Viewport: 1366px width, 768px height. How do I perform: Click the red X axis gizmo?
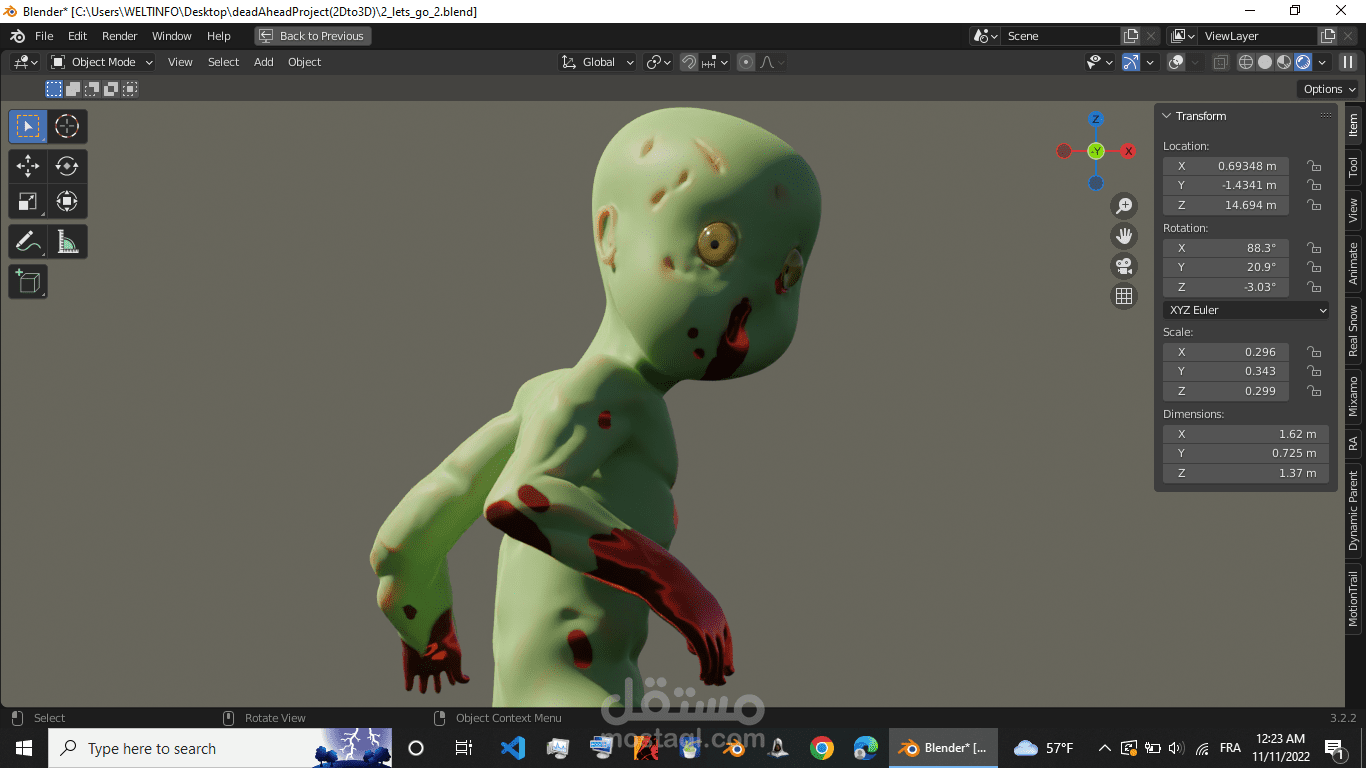tap(1128, 151)
